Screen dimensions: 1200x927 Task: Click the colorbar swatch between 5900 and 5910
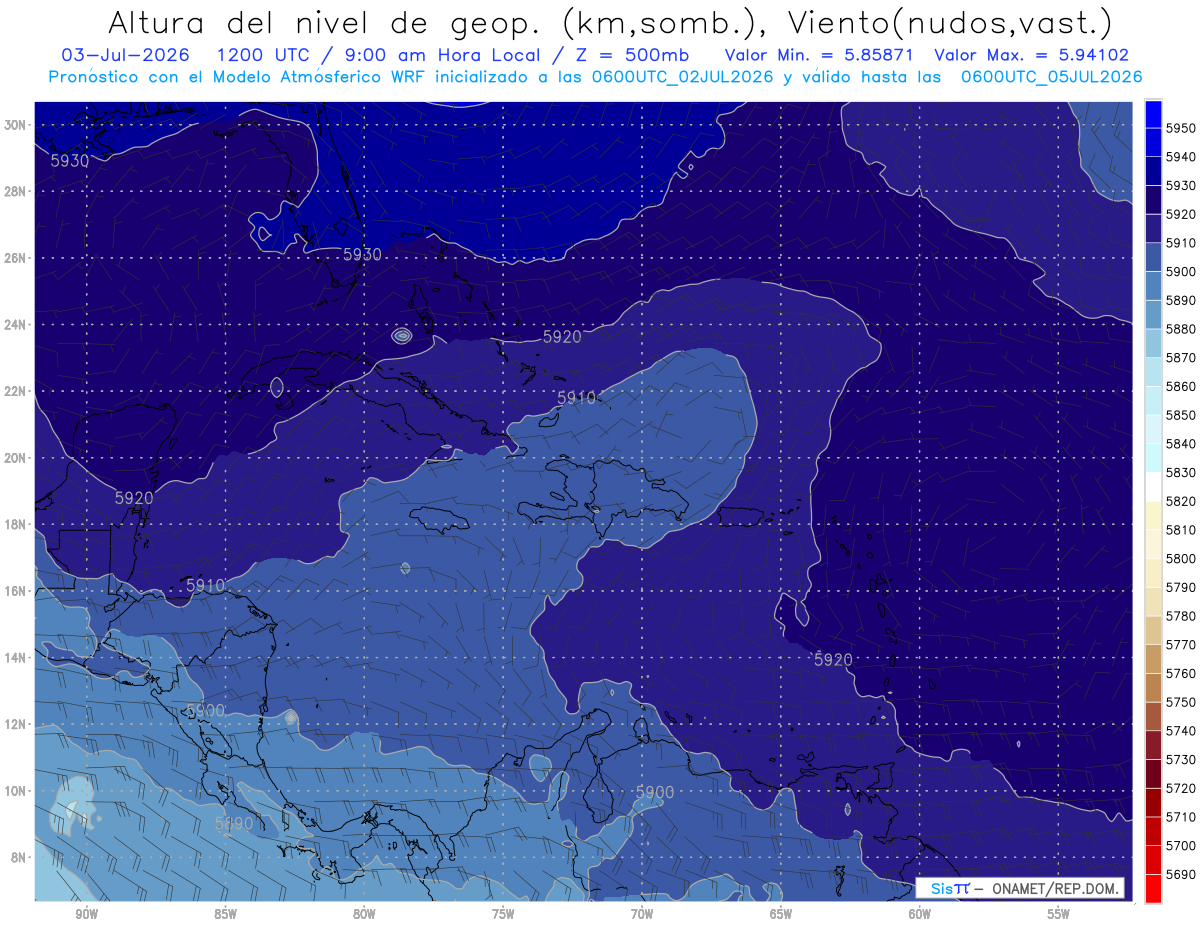pyautogui.click(x=1153, y=257)
